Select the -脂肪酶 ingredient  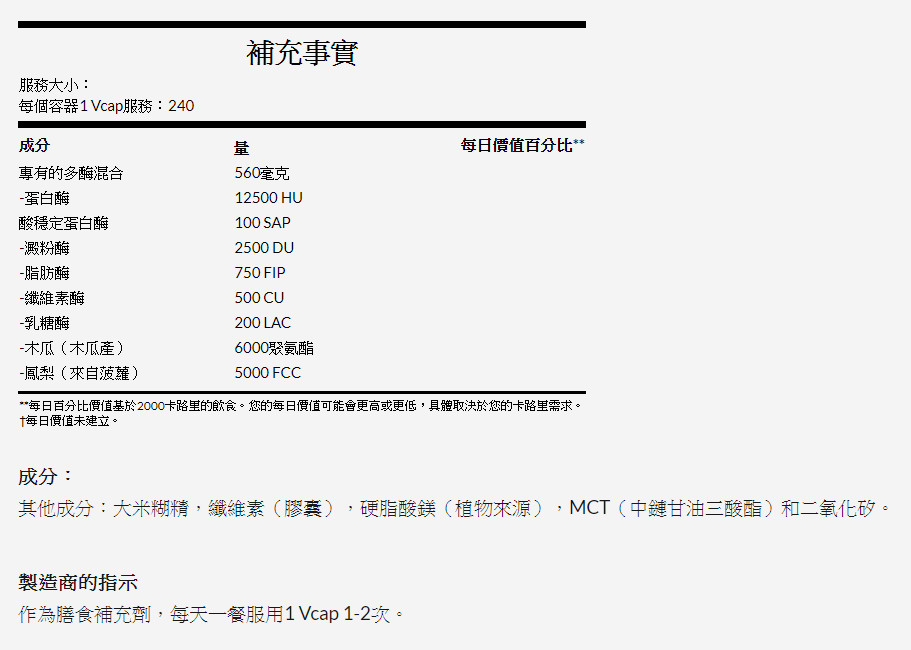[44, 273]
